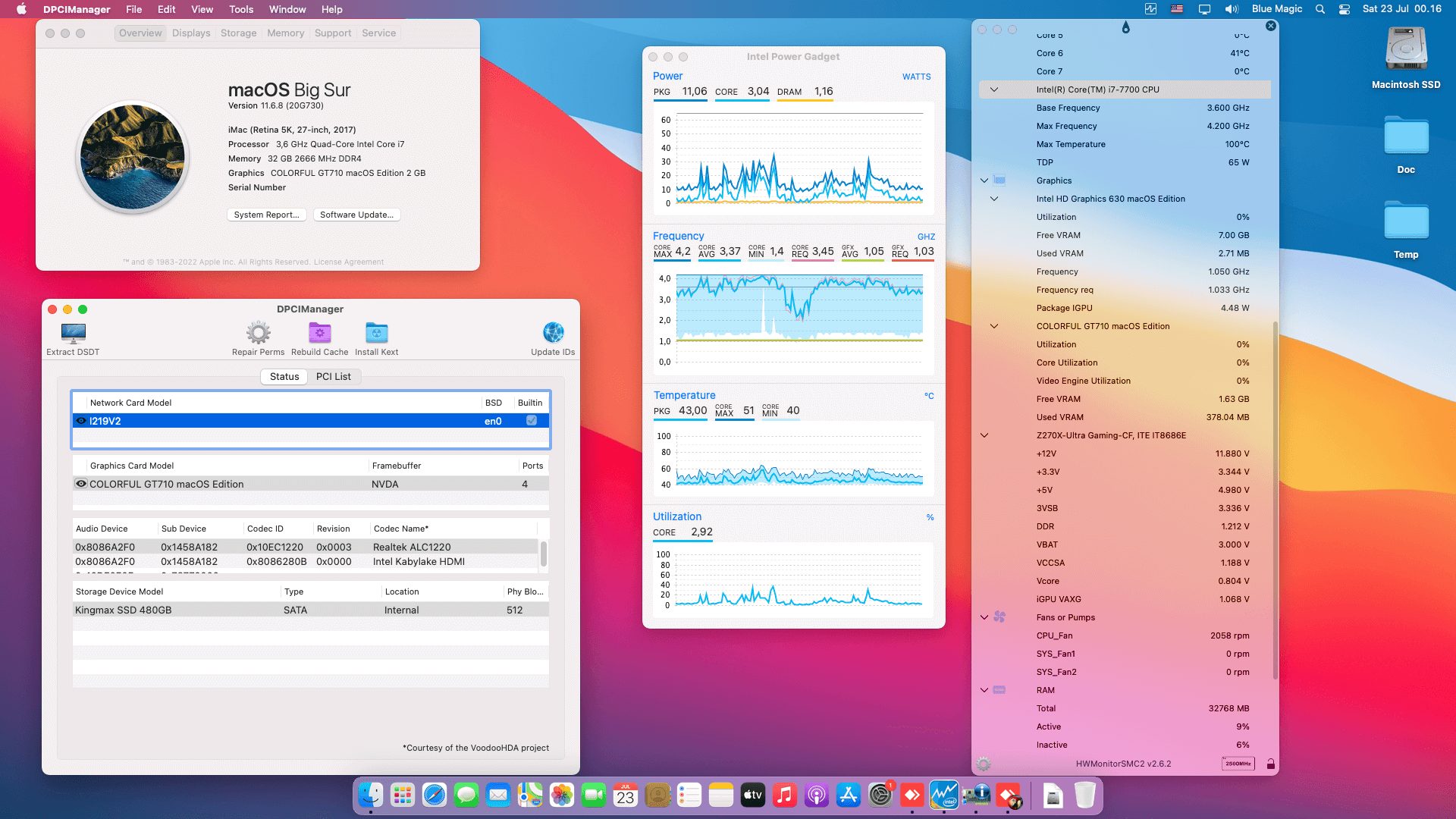Switch to the PCI List tab
1456x819 pixels.
click(x=334, y=376)
